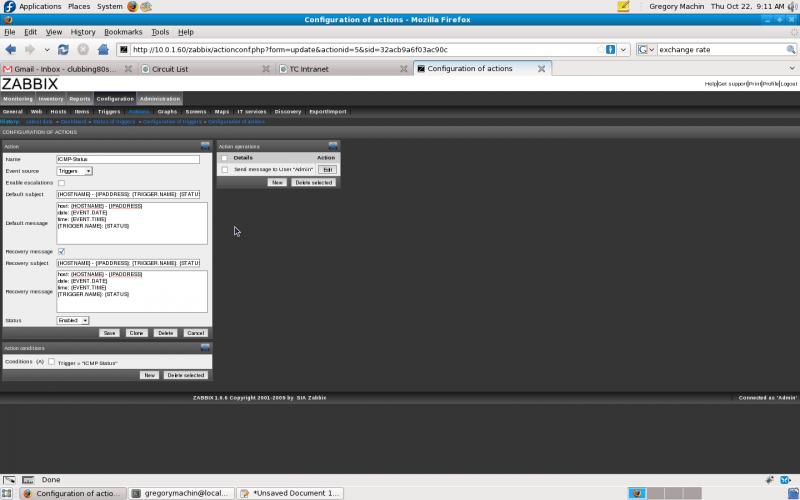This screenshot has height=500, width=800.
Task: Click the search magnifier icon in the search box
Action: click(791, 49)
